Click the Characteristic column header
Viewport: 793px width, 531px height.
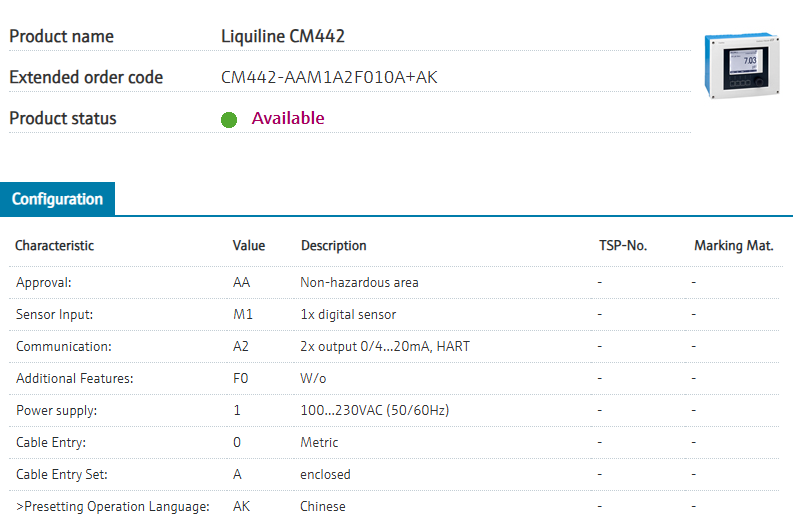click(x=54, y=245)
